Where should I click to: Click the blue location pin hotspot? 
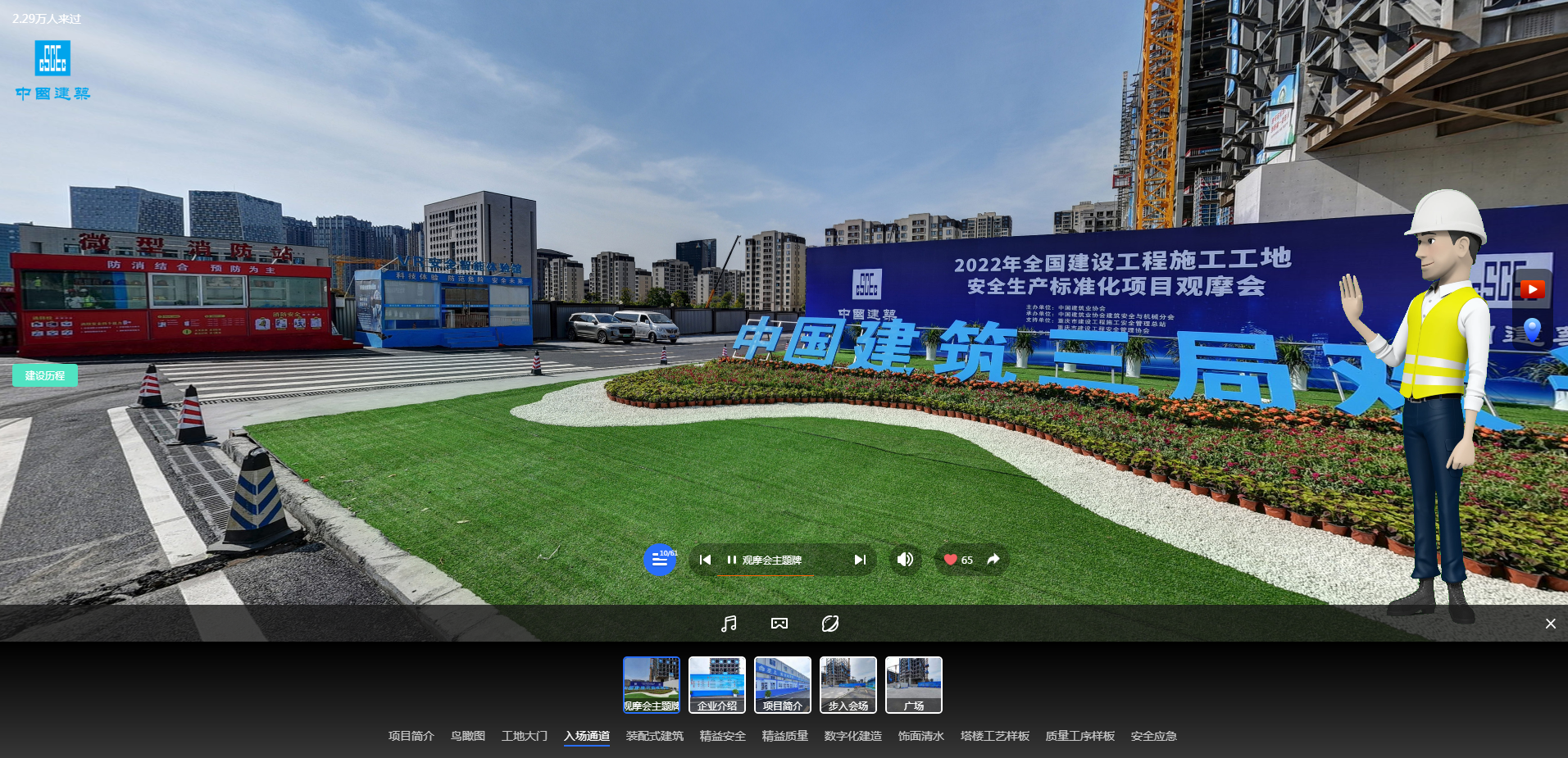1533,329
